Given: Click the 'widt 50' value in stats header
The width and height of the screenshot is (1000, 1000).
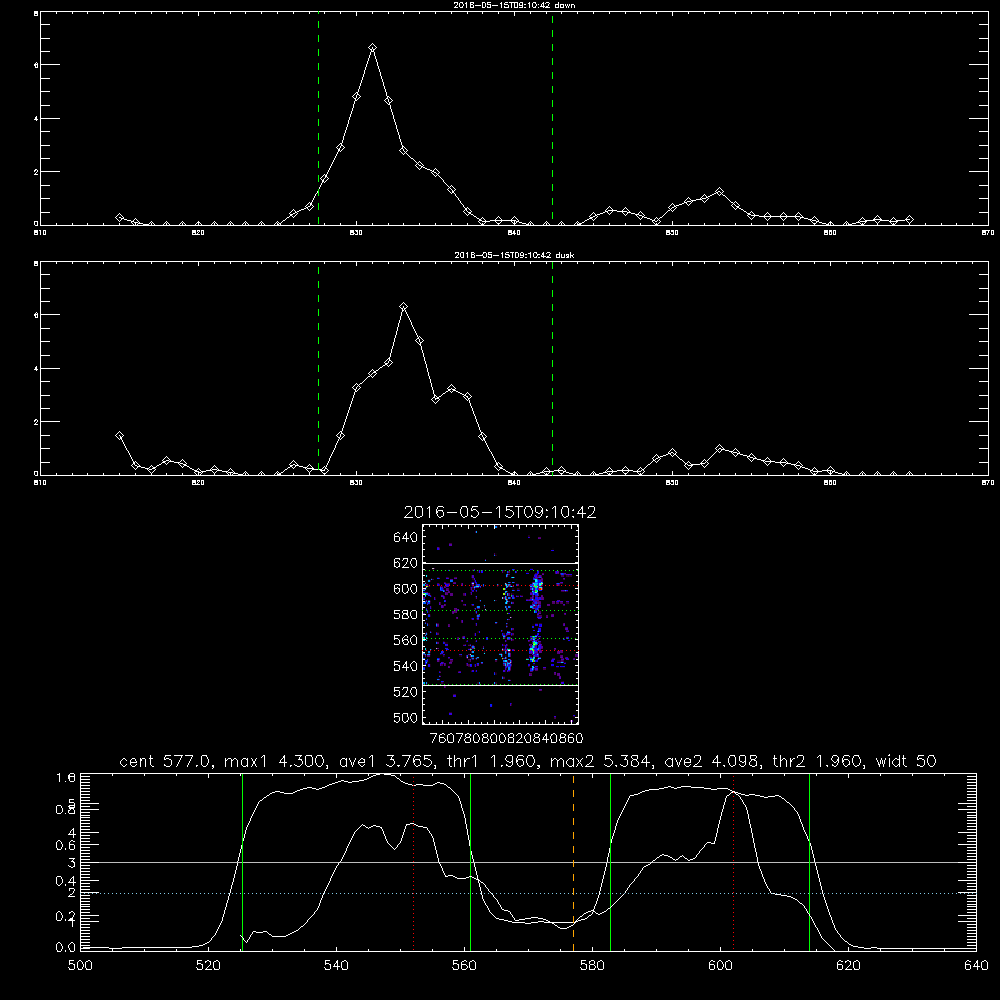Looking at the screenshot, I should click(906, 761).
